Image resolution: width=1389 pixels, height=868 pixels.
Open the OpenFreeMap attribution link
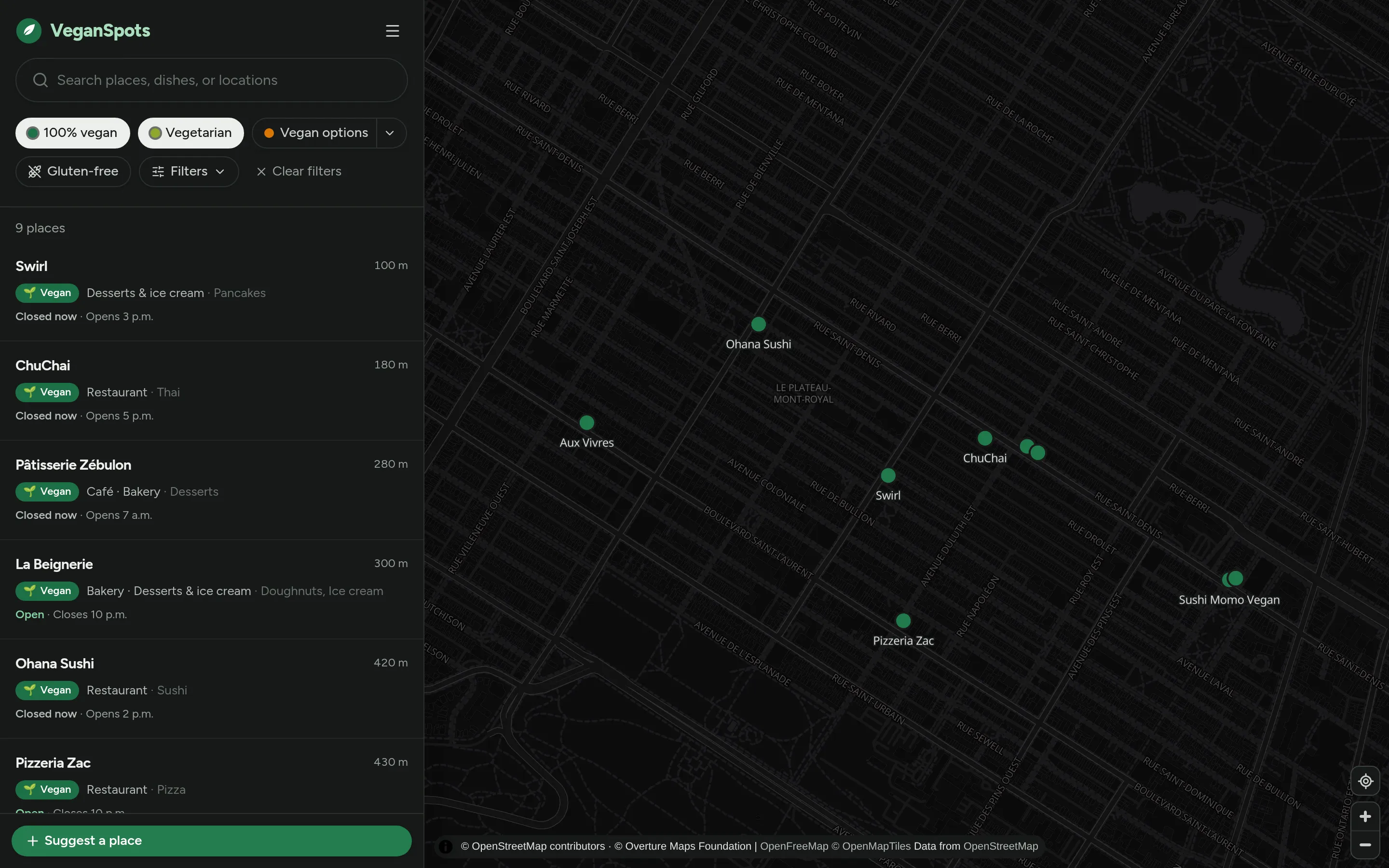(x=794, y=846)
